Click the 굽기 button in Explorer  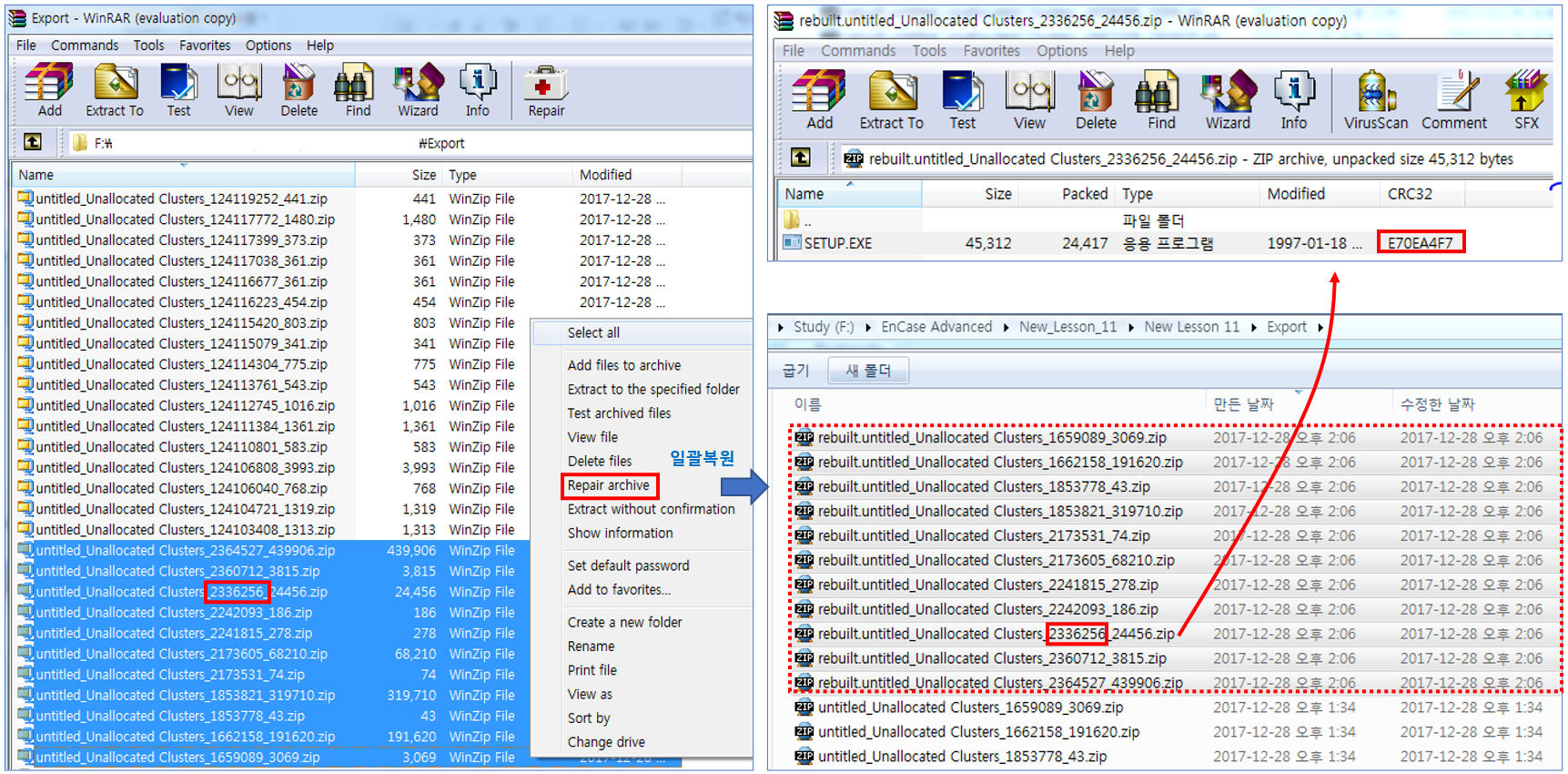(795, 370)
